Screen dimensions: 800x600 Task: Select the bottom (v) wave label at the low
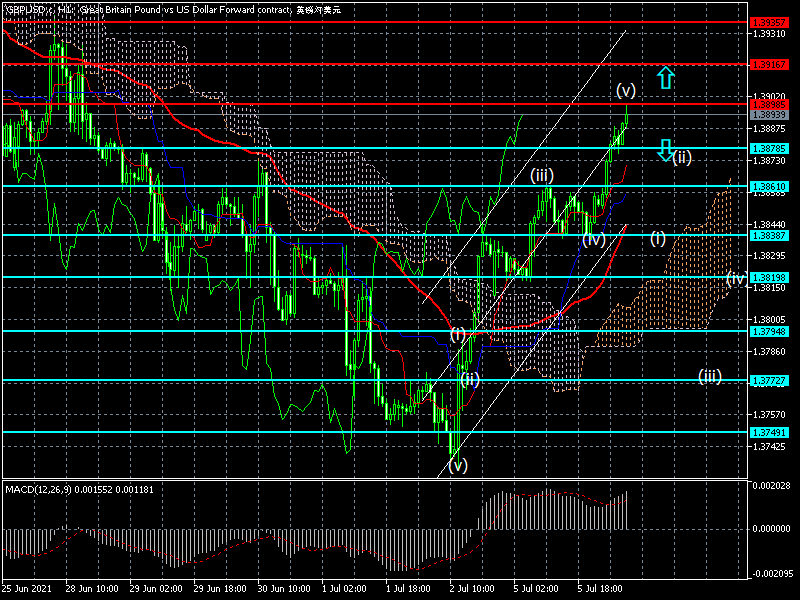pyautogui.click(x=457, y=465)
